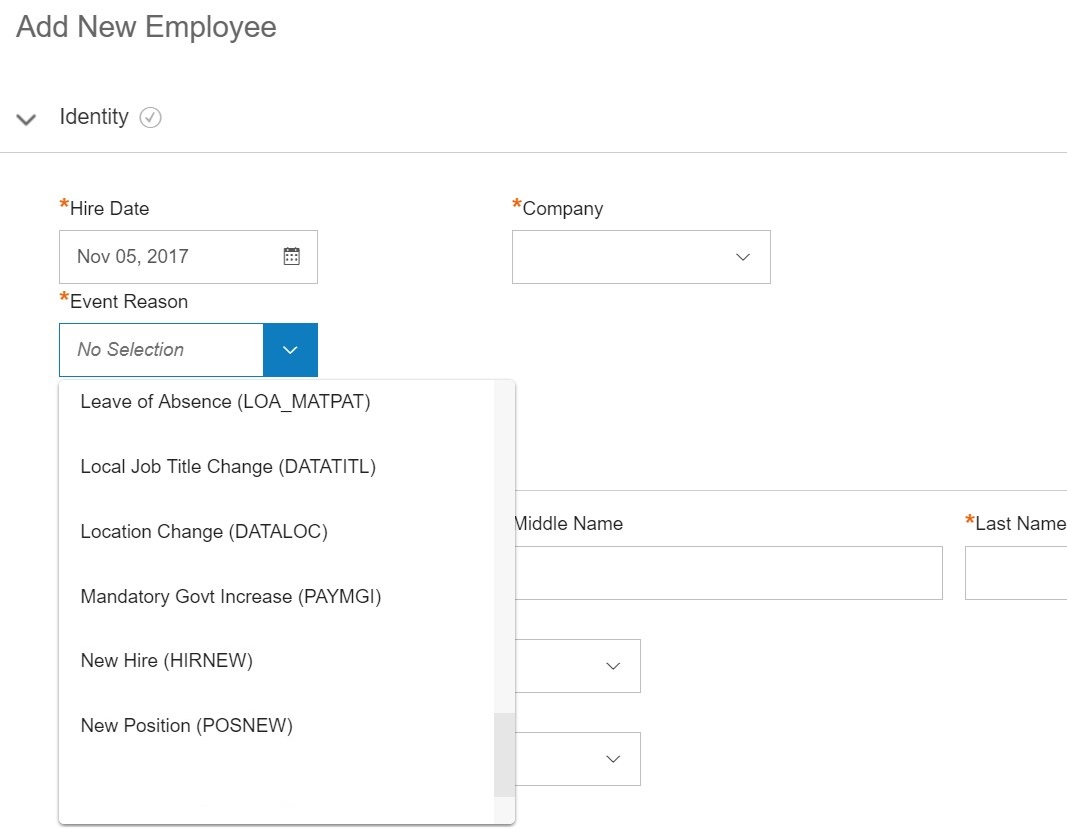Image resolution: width=1067 pixels, height=829 pixels.
Task: Click the Company label
Action: [x=563, y=208]
